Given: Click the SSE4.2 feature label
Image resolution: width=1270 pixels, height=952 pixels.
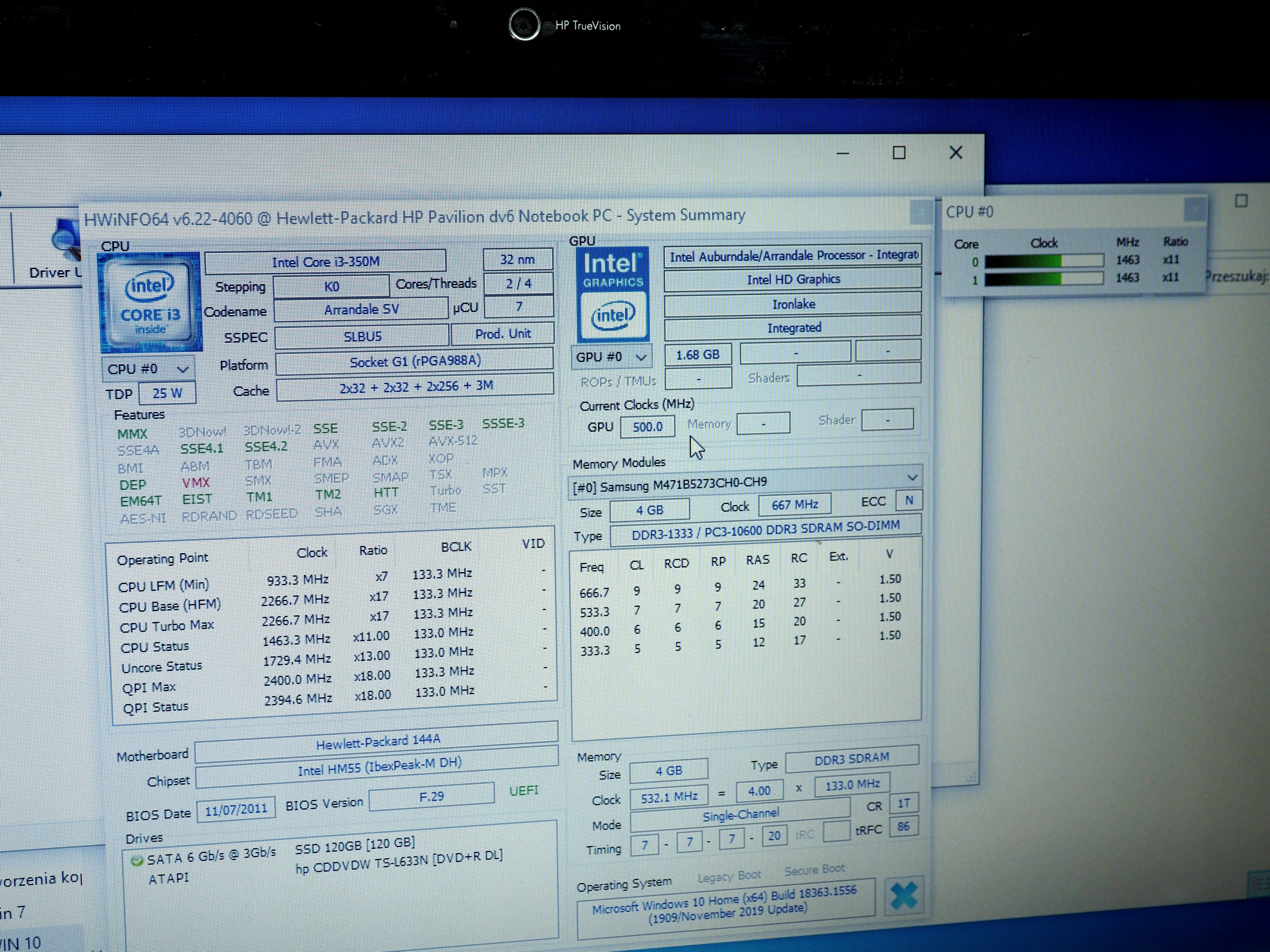Looking at the screenshot, I should pos(266,446).
